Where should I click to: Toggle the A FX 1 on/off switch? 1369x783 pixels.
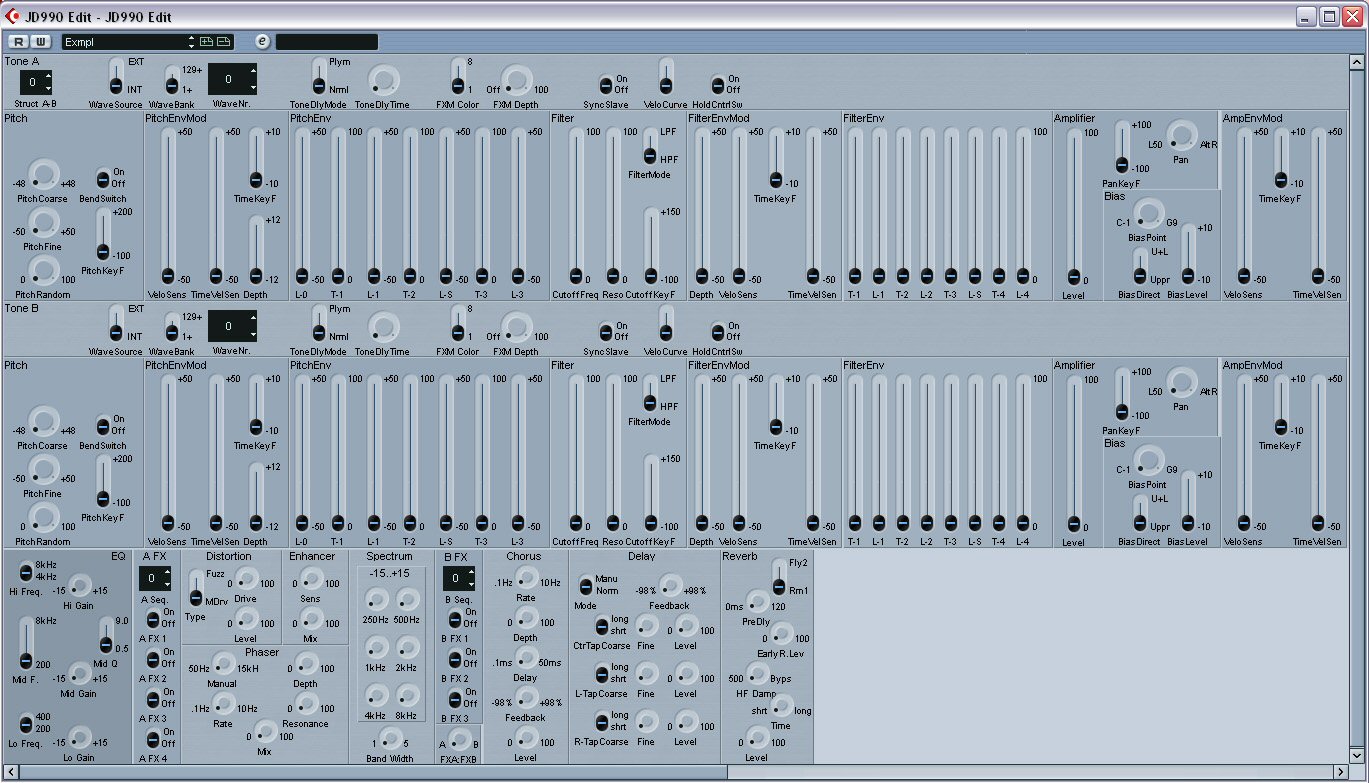coord(153,618)
